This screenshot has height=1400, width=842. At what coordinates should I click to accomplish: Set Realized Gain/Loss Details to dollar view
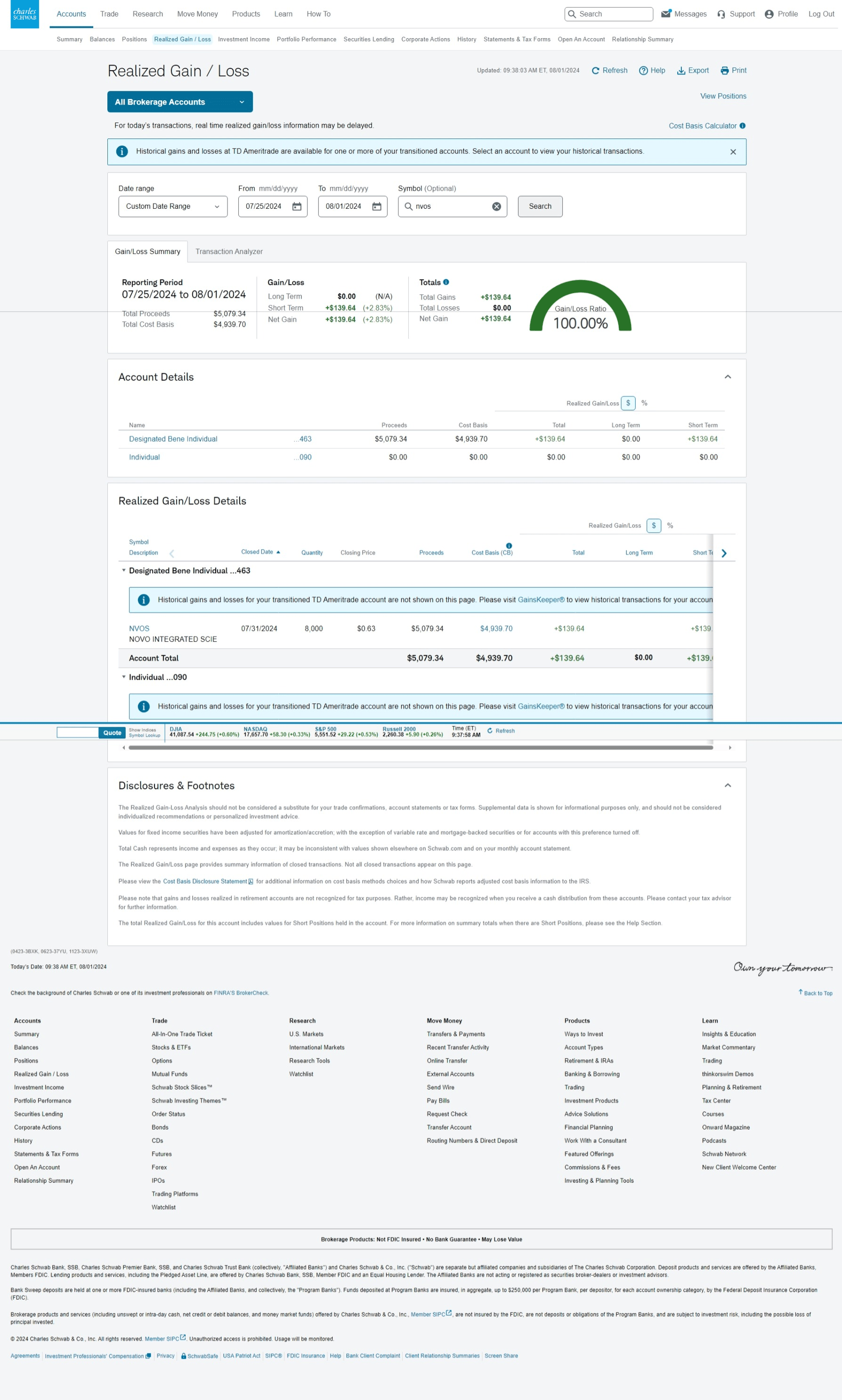click(654, 526)
